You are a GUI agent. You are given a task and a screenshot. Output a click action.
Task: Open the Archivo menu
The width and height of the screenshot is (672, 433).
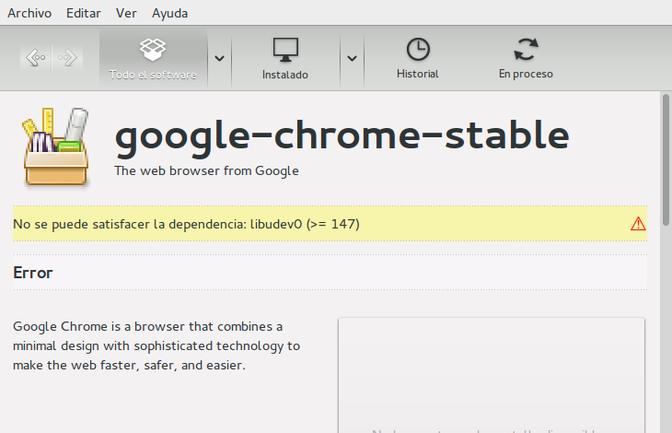(30, 13)
